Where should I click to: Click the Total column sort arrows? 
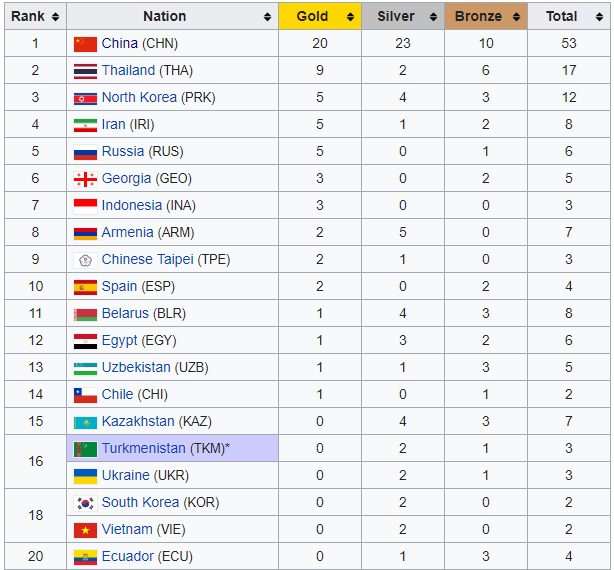600,16
